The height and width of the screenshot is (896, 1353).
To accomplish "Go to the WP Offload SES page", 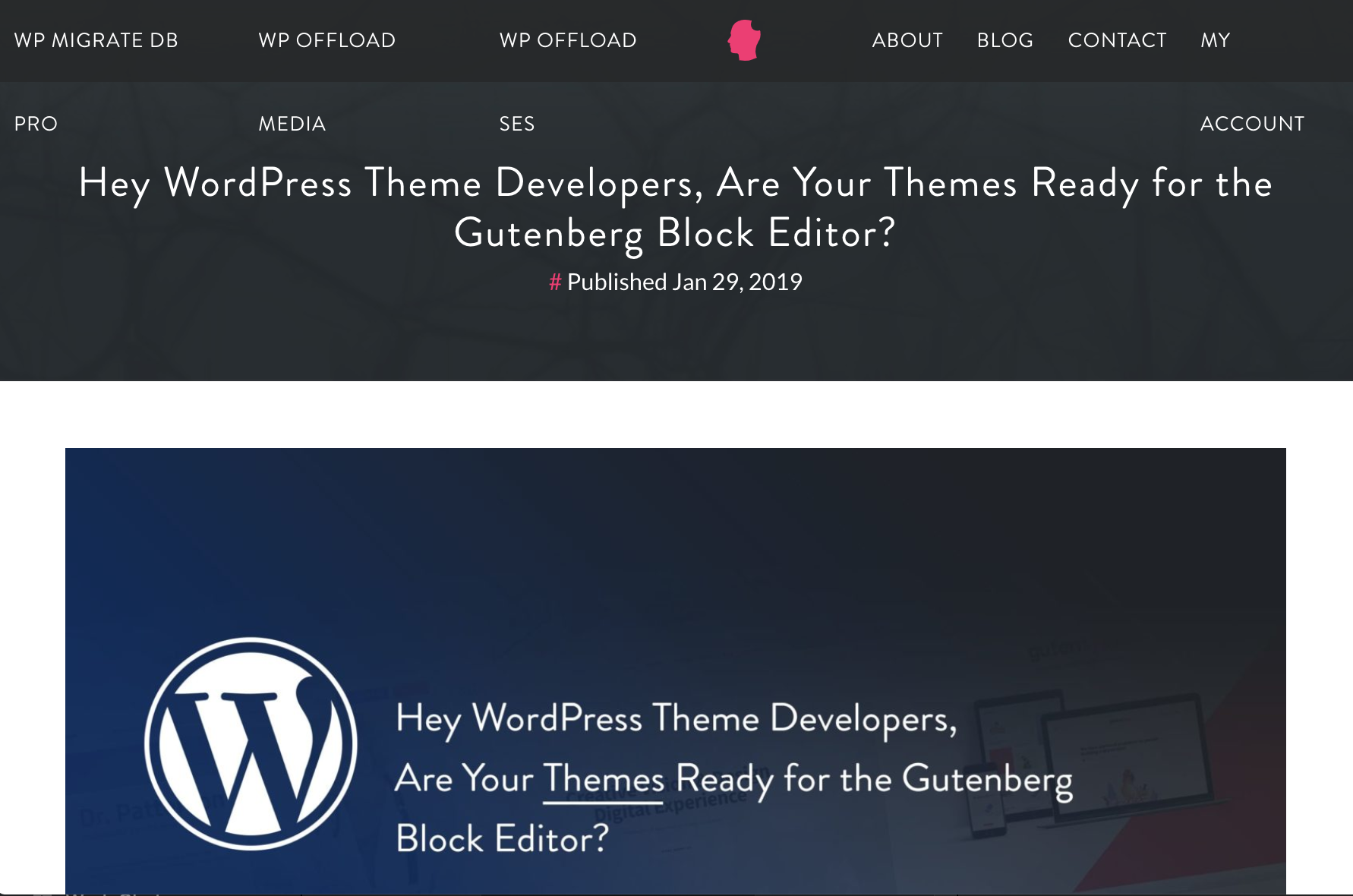I will (x=568, y=81).
